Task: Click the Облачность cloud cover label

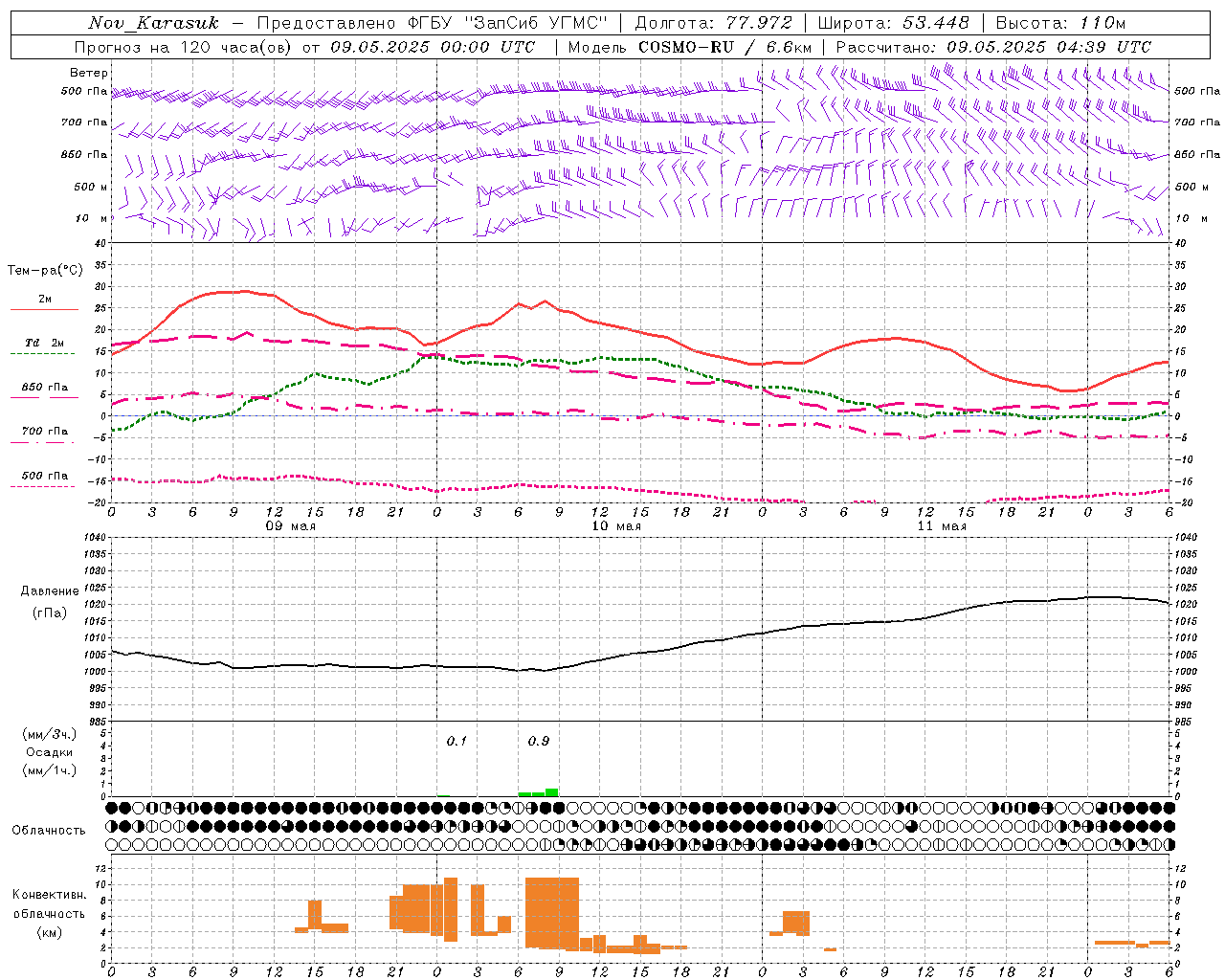Action: click(x=49, y=831)
